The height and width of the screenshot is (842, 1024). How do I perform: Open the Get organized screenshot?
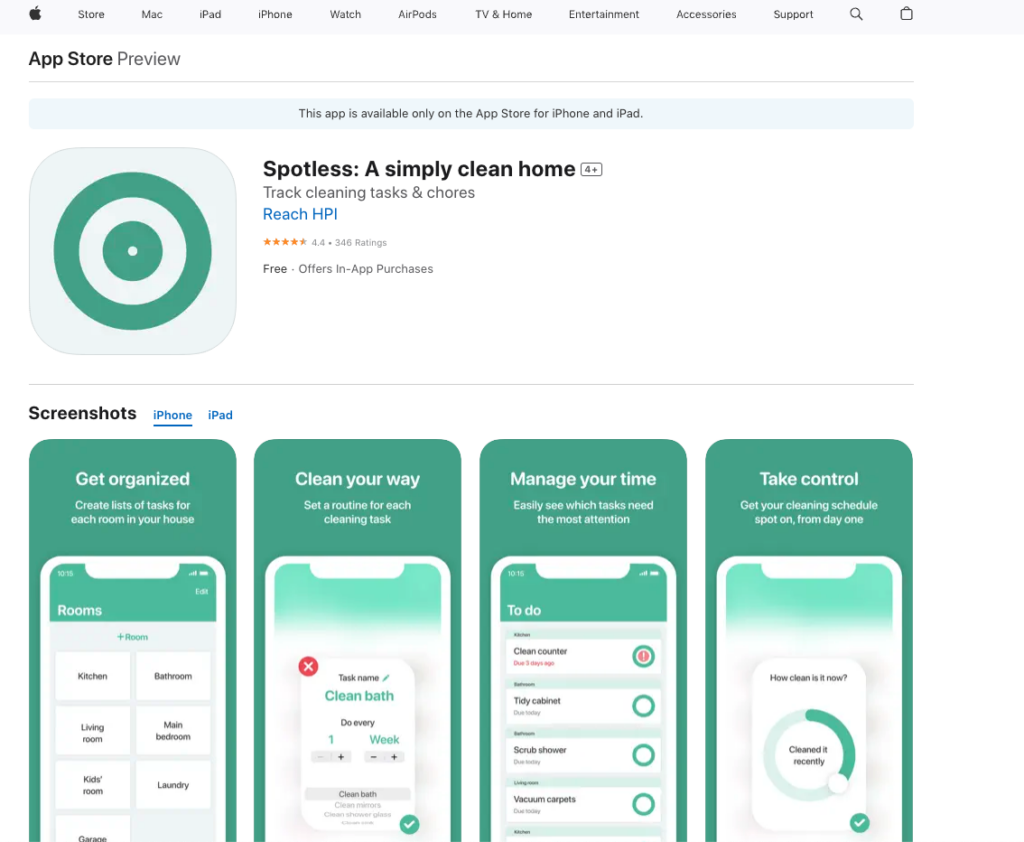point(133,640)
